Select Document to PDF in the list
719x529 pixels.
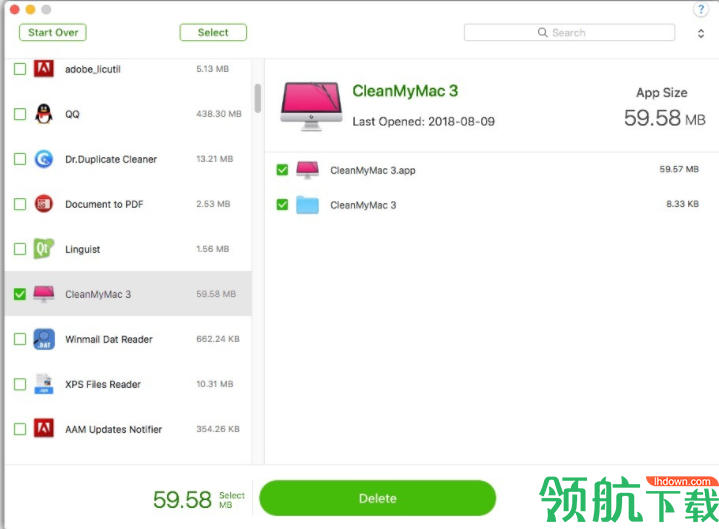click(x=104, y=204)
